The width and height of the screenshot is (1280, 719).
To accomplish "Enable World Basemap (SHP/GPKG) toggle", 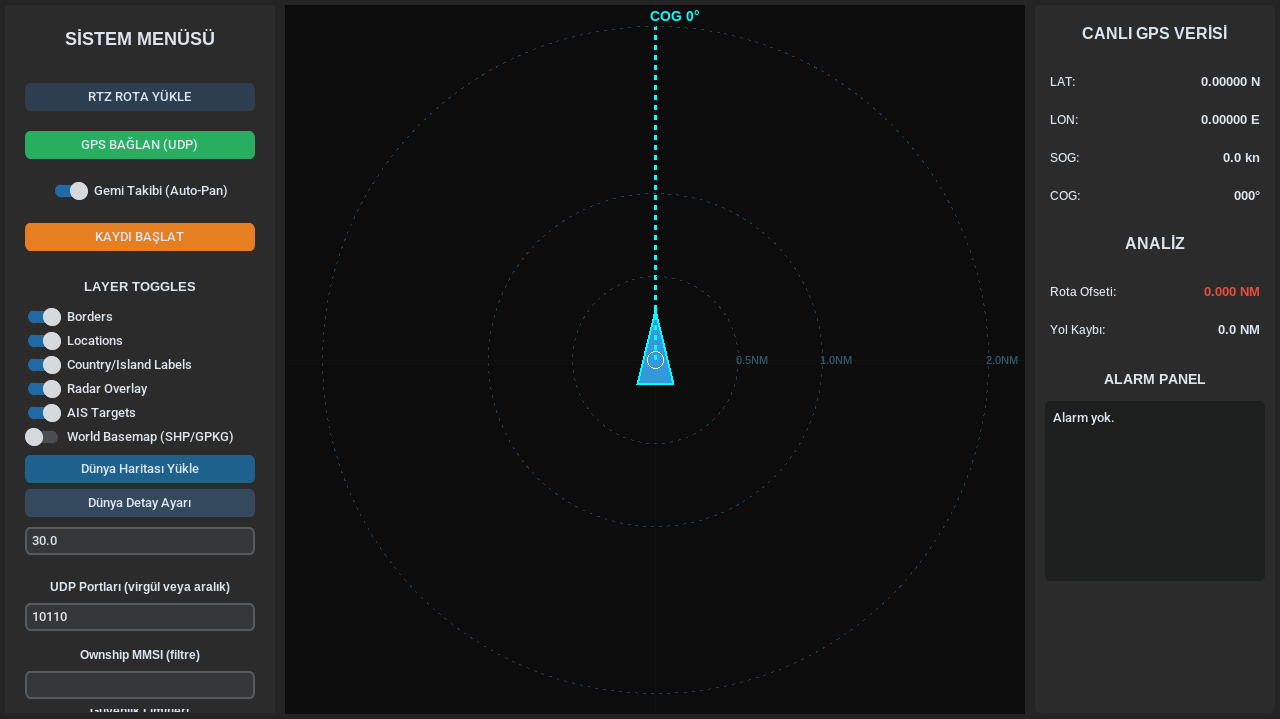I will point(42,437).
